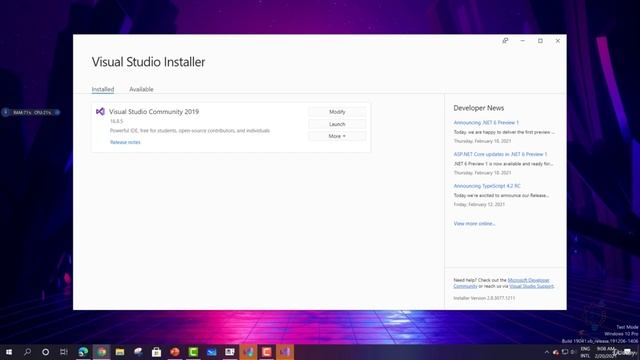Viewport: 640px width, 360px height.
Task: Click the Visual Studio Community 2019 title text
Action: pos(154,111)
